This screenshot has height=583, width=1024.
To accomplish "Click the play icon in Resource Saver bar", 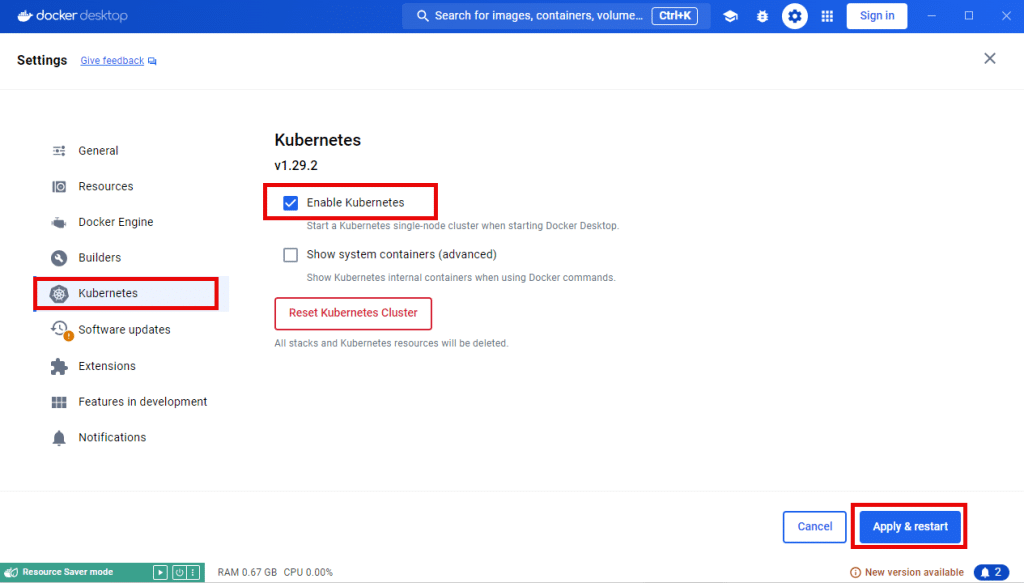I will pyautogui.click(x=160, y=572).
